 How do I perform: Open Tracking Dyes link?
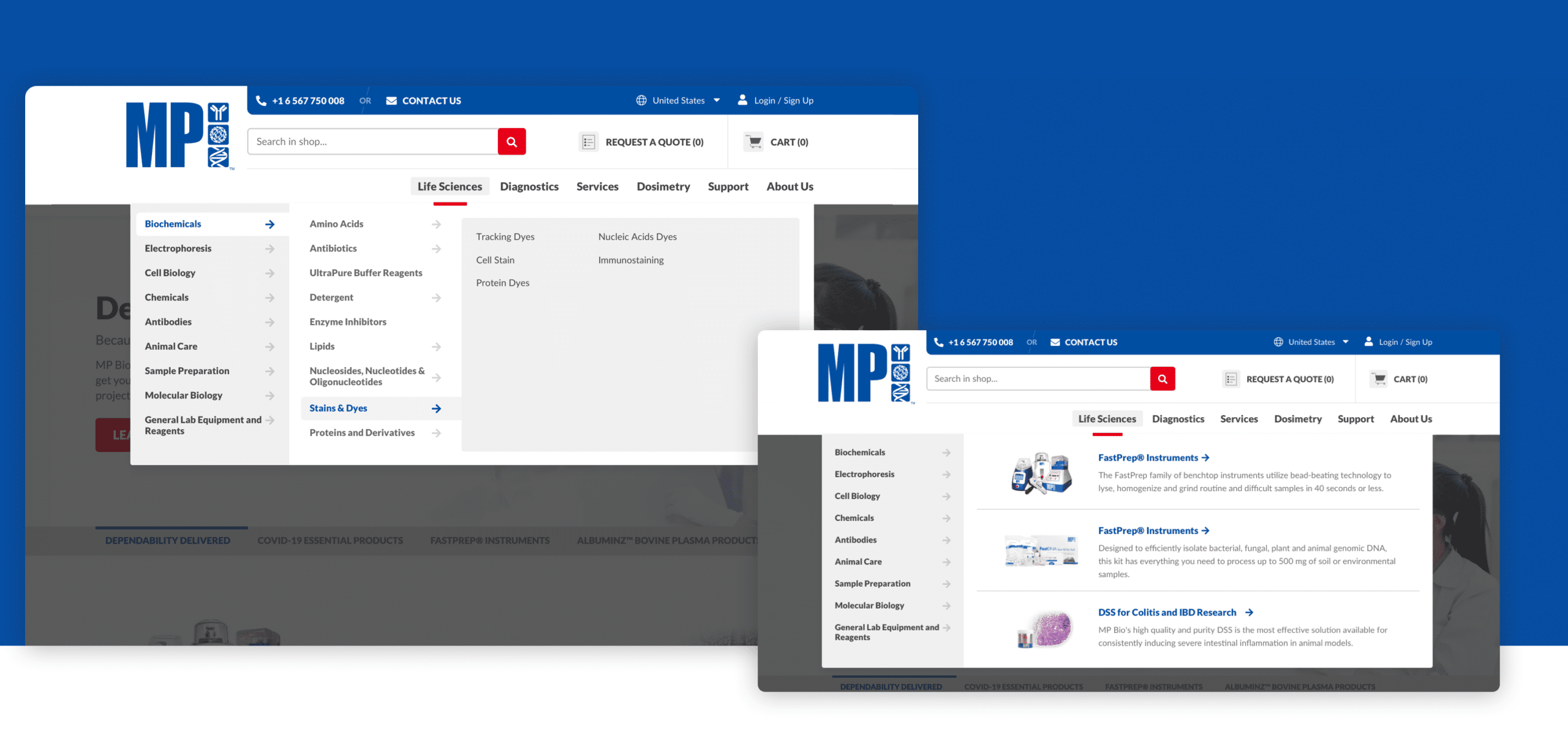505,236
